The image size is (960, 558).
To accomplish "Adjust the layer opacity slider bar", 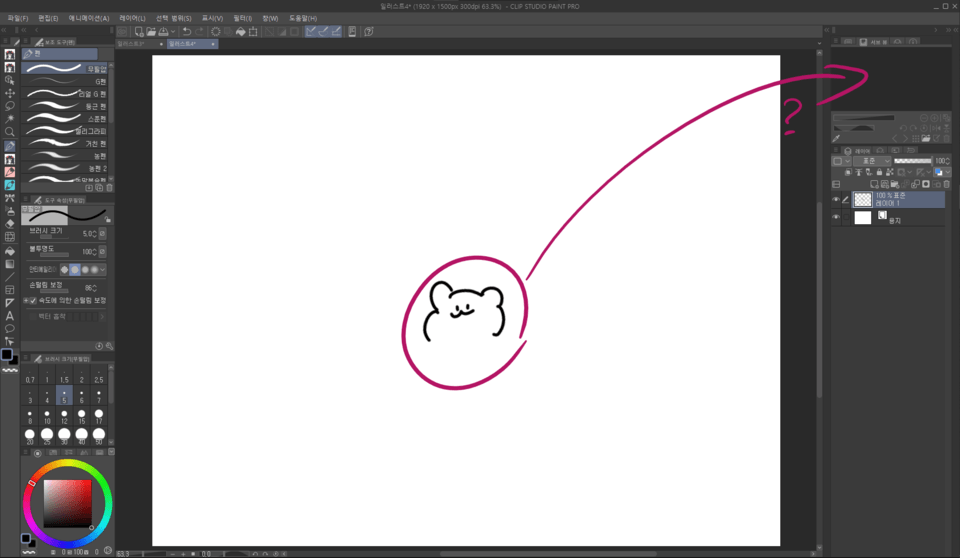I will (x=913, y=161).
